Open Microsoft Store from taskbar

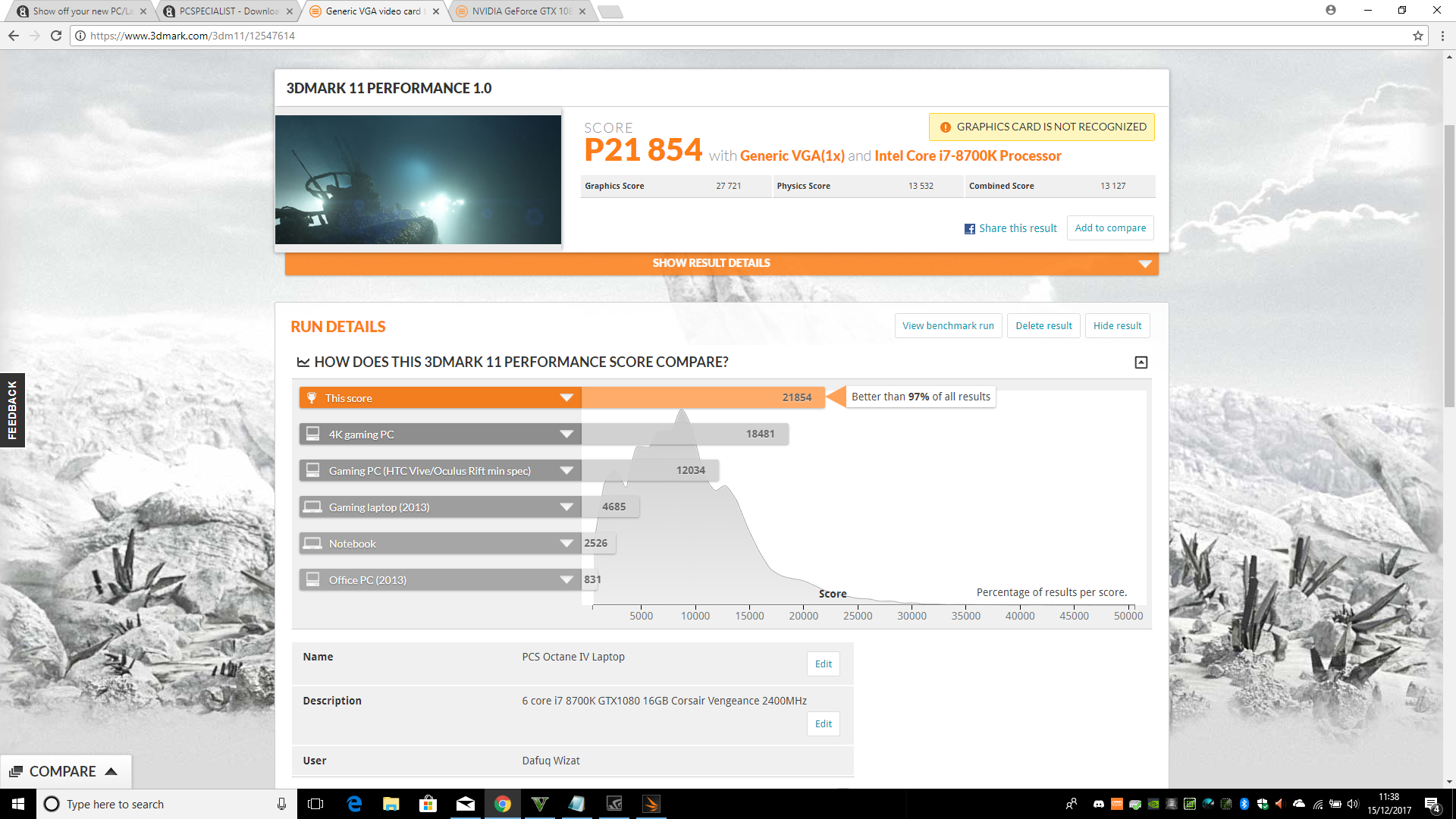click(x=428, y=804)
